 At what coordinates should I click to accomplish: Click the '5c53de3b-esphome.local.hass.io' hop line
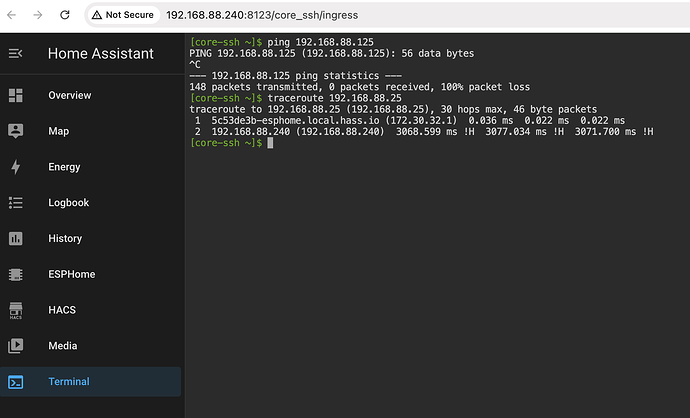click(410, 121)
